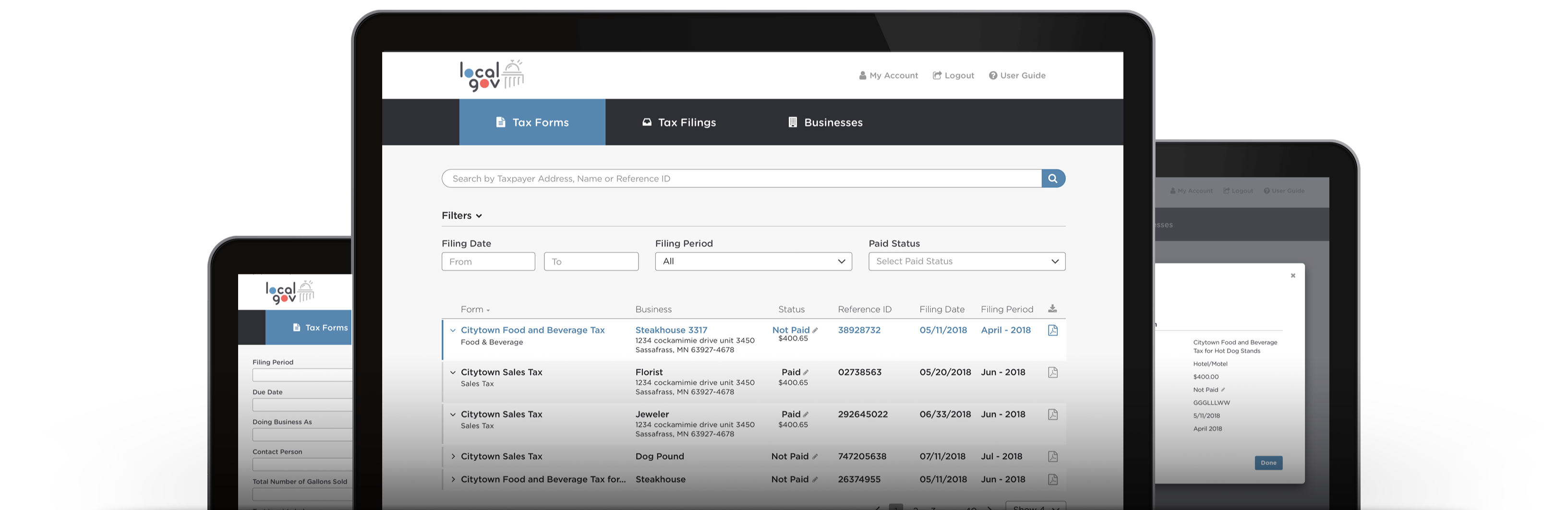This screenshot has width=1568, height=510.
Task: Click reference ID 747205638
Action: [x=862, y=456]
